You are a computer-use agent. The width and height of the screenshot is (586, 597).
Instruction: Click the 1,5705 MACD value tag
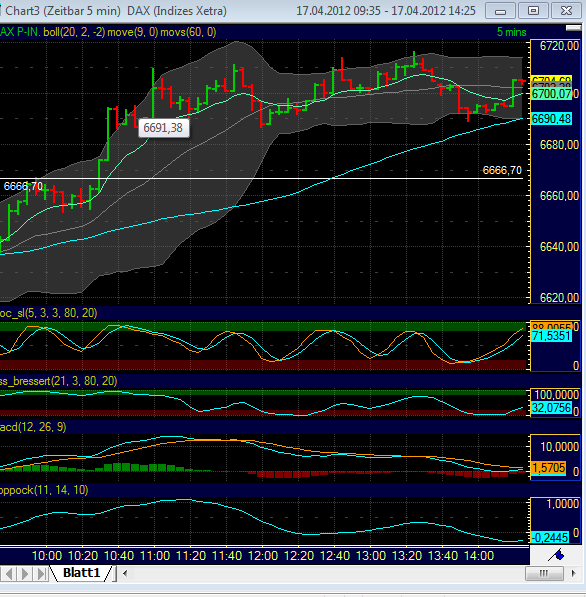tap(548, 468)
